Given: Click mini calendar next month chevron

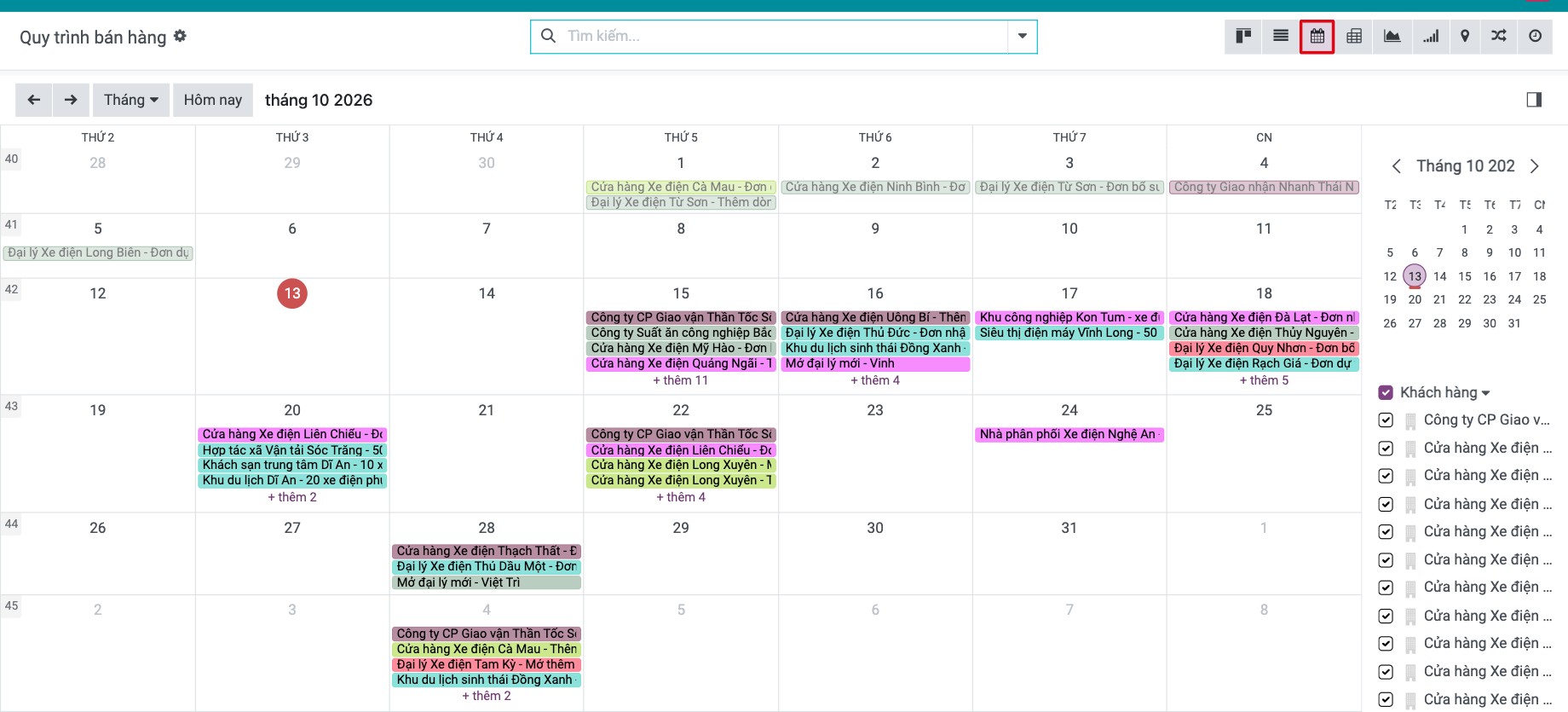Looking at the screenshot, I should coord(1535,166).
